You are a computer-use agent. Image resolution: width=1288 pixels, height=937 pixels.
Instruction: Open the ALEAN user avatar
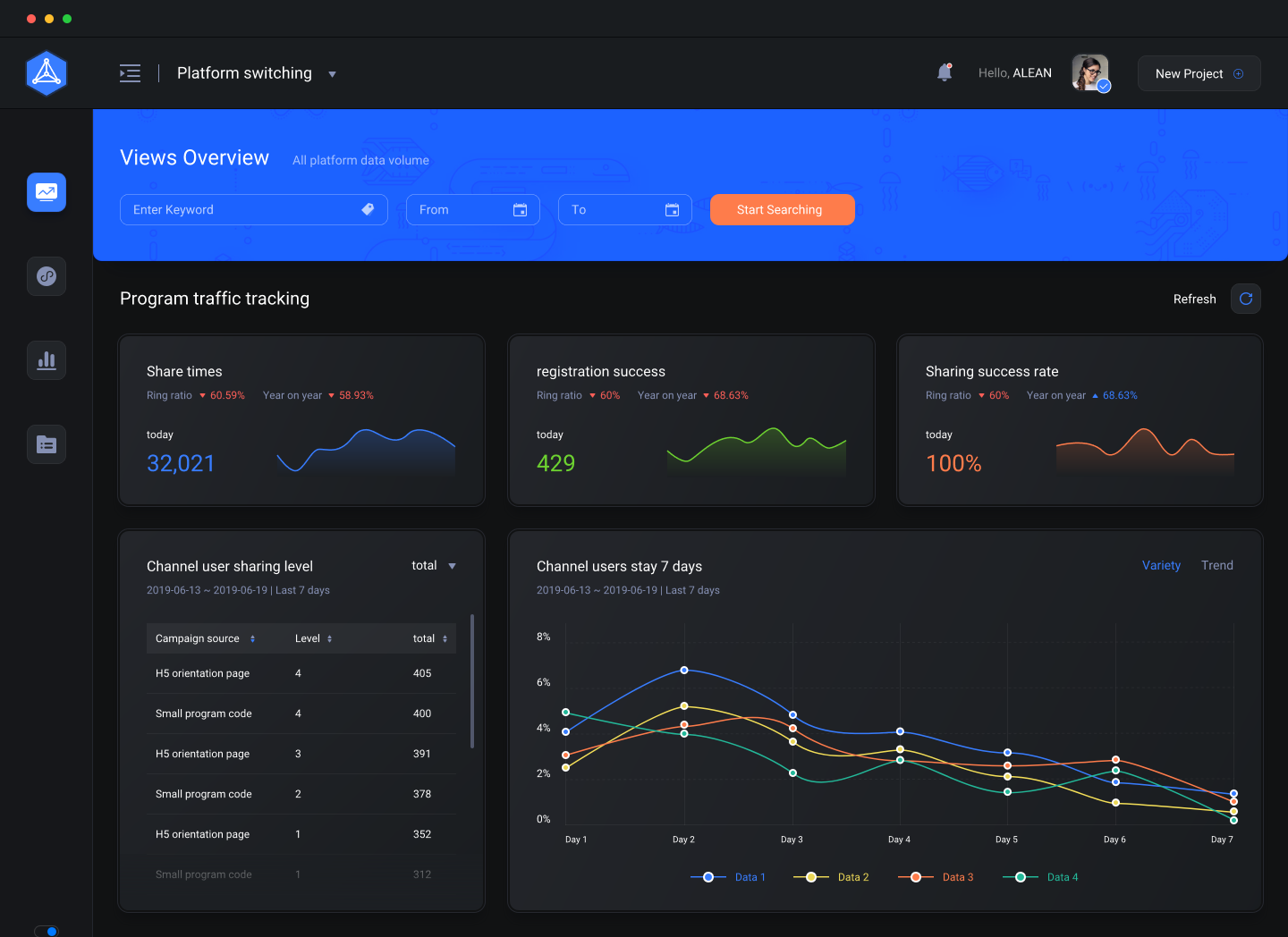click(x=1090, y=73)
